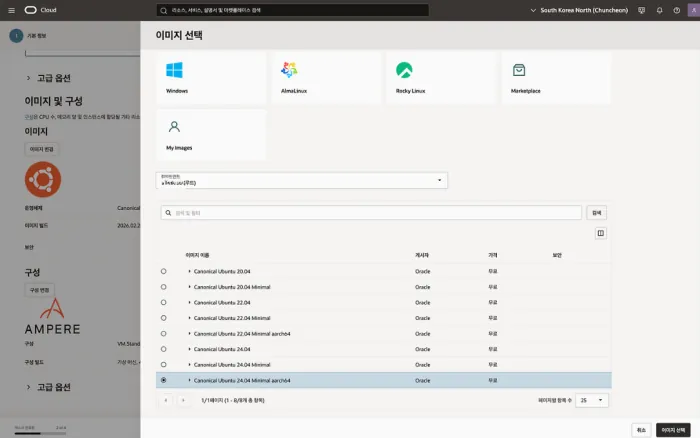Select Canonical Ubuntu 22.04 radio button
The image size is (700, 438).
click(163, 302)
